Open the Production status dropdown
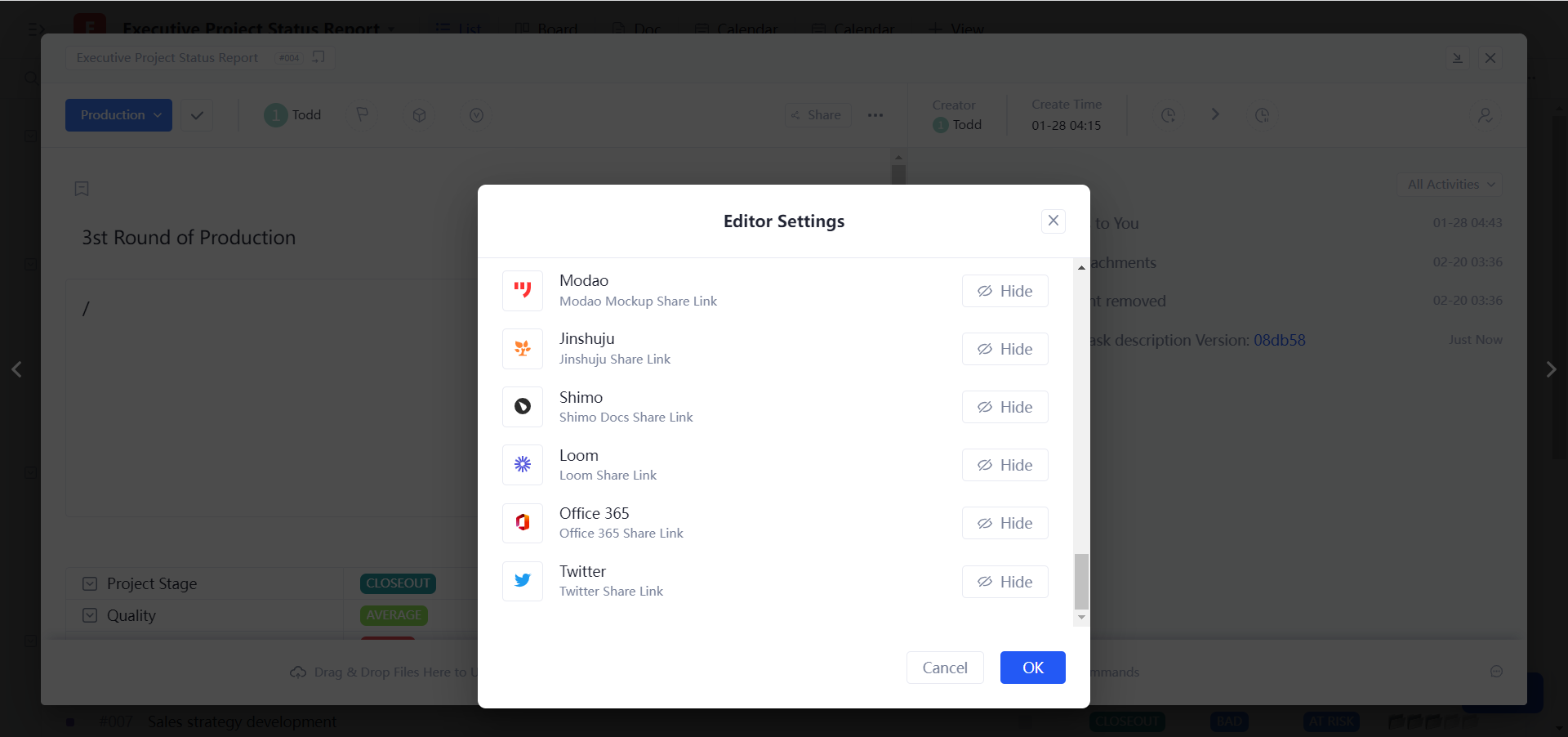Viewport: 1568px width, 737px height. point(119,115)
